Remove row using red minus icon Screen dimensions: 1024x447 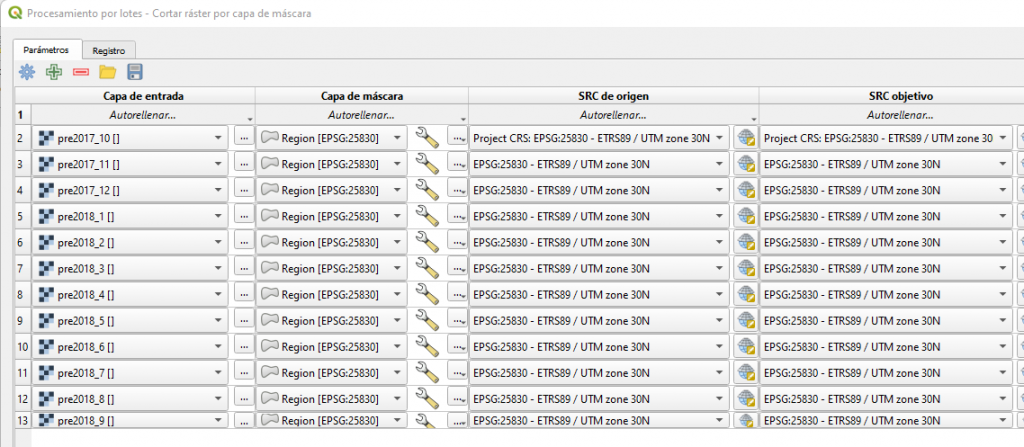(81, 72)
